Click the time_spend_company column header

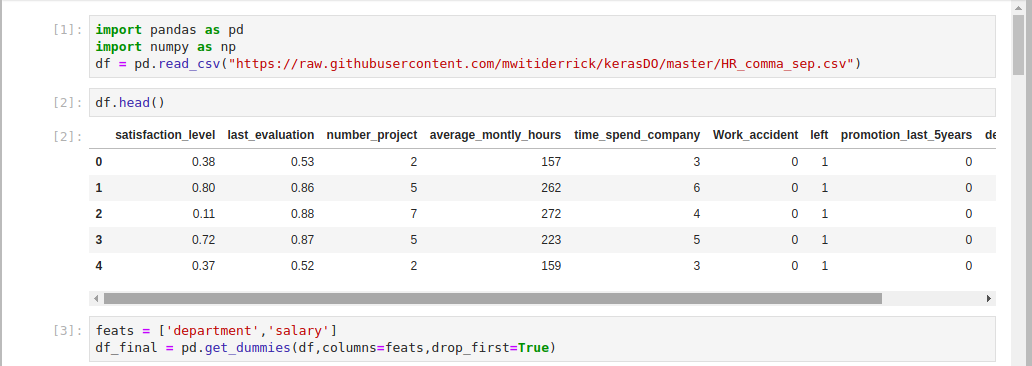(637, 135)
